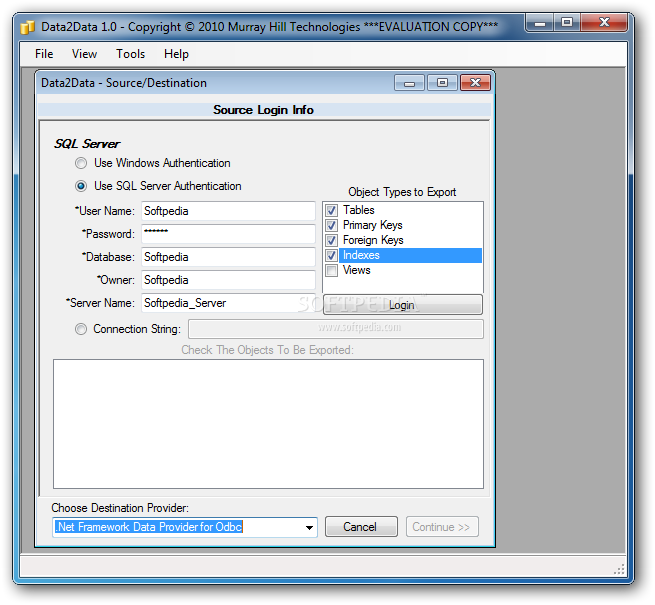Open the Tools menu
Viewport: 655px width, 605px height.
pos(130,54)
